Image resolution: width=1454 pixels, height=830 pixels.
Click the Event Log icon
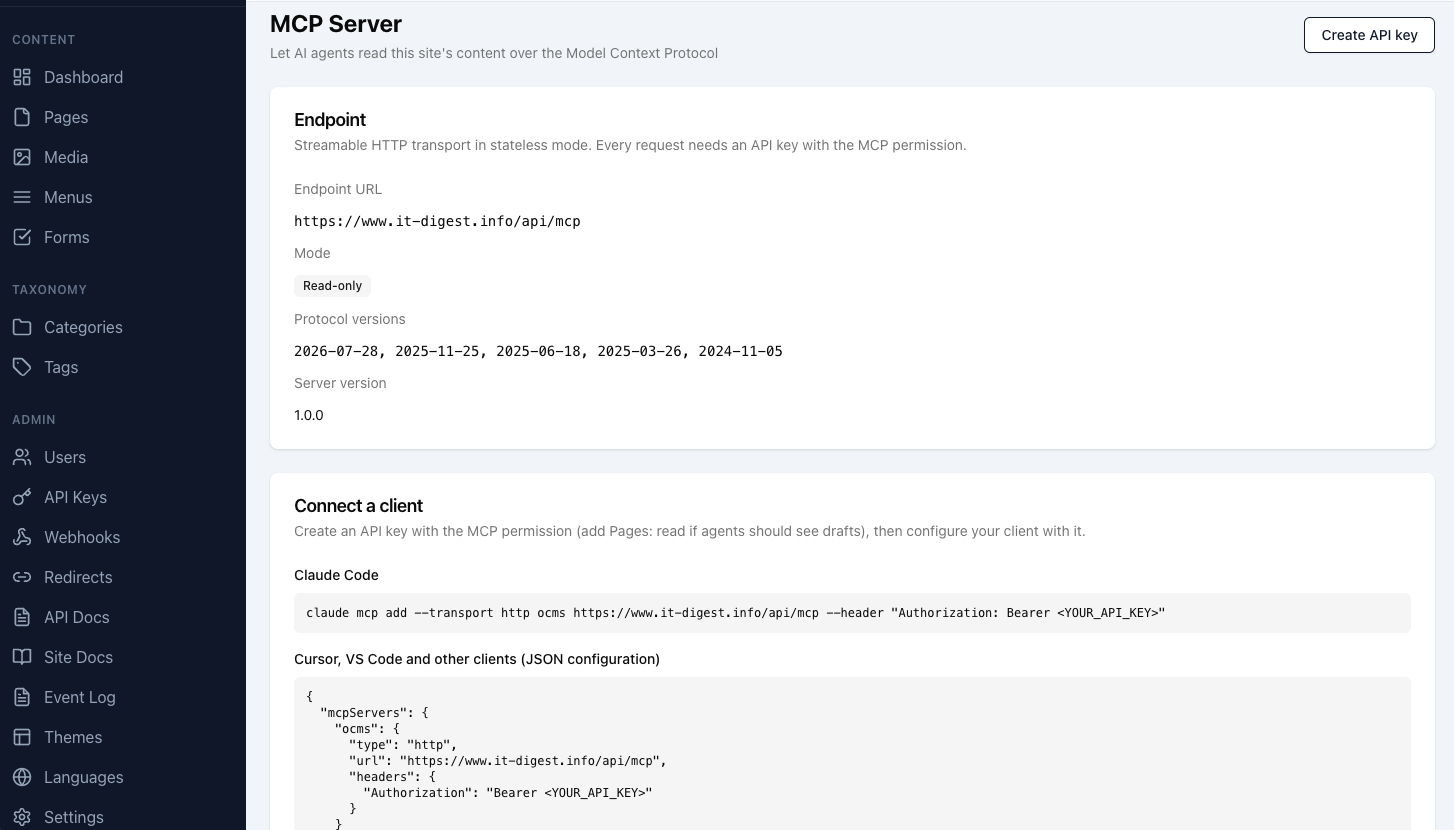point(22,697)
